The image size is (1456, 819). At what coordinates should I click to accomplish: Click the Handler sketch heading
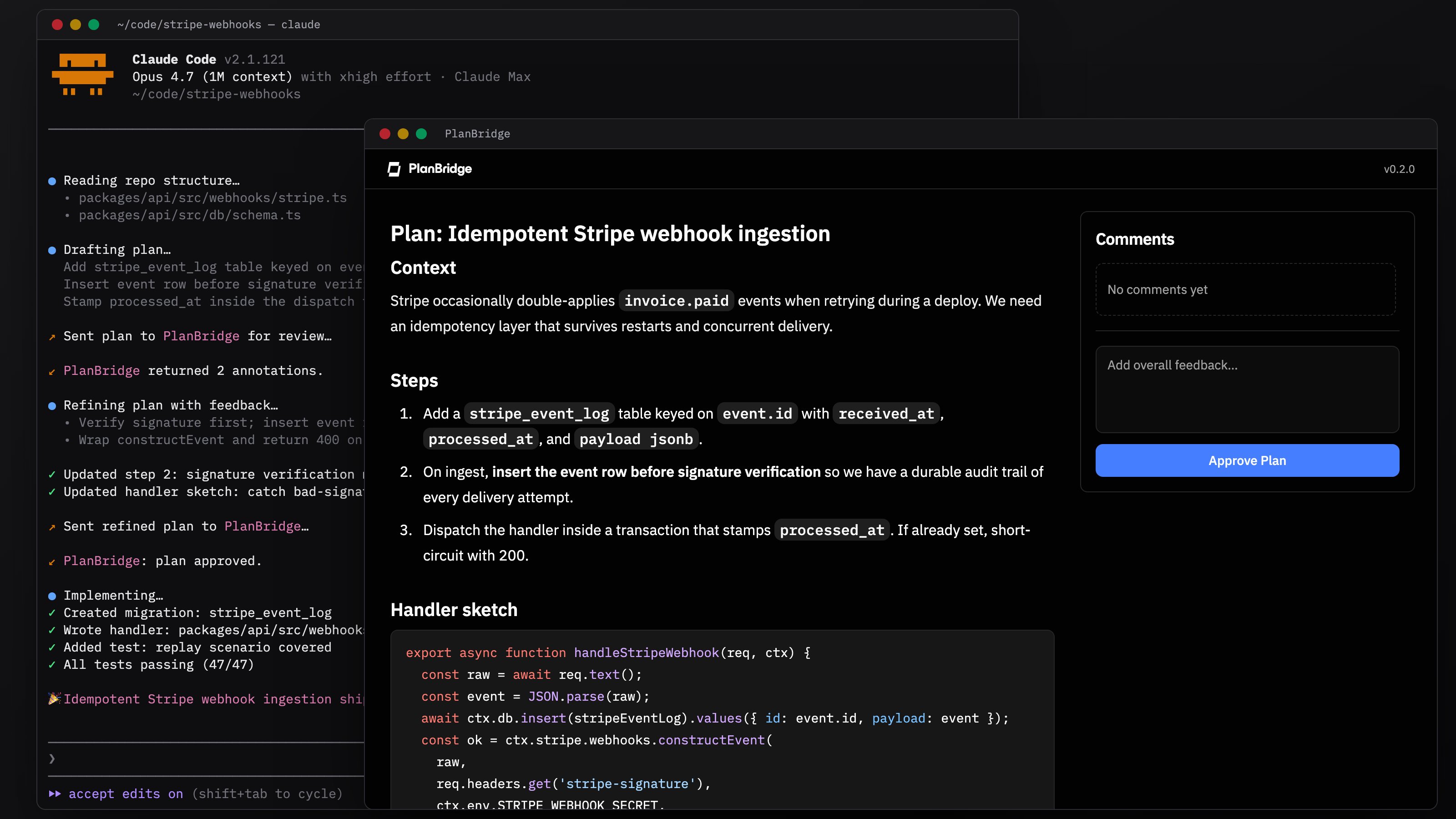coord(454,609)
